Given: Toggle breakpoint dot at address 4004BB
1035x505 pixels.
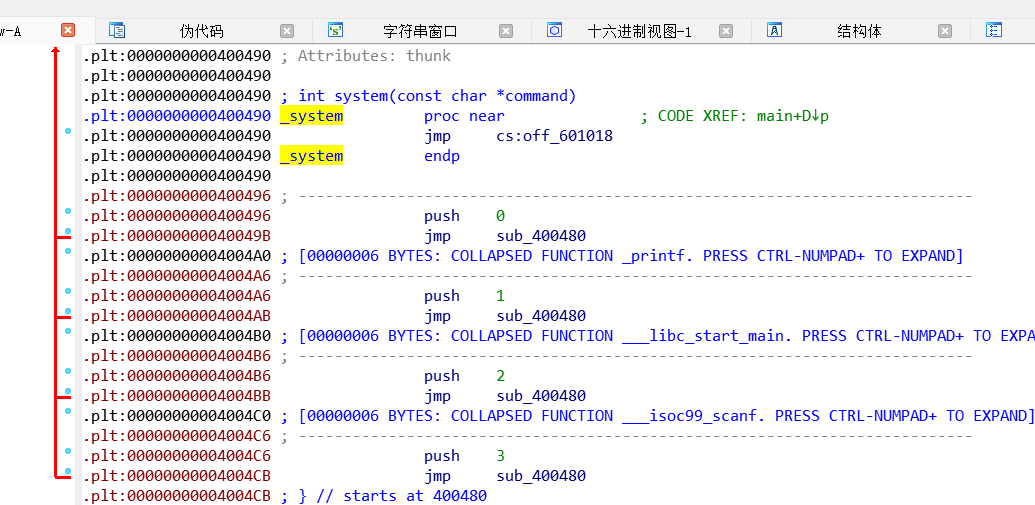Looking at the screenshot, I should click(x=68, y=391).
